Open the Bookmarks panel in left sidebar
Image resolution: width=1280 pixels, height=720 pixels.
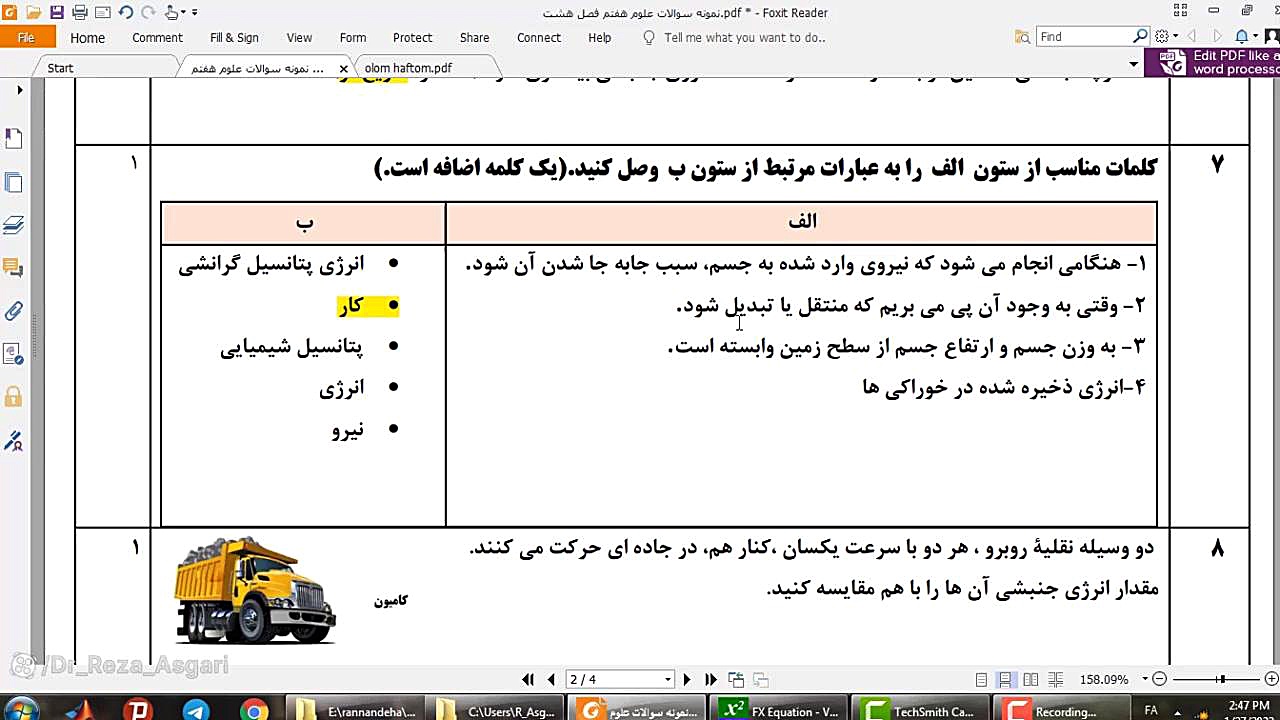click(13, 138)
